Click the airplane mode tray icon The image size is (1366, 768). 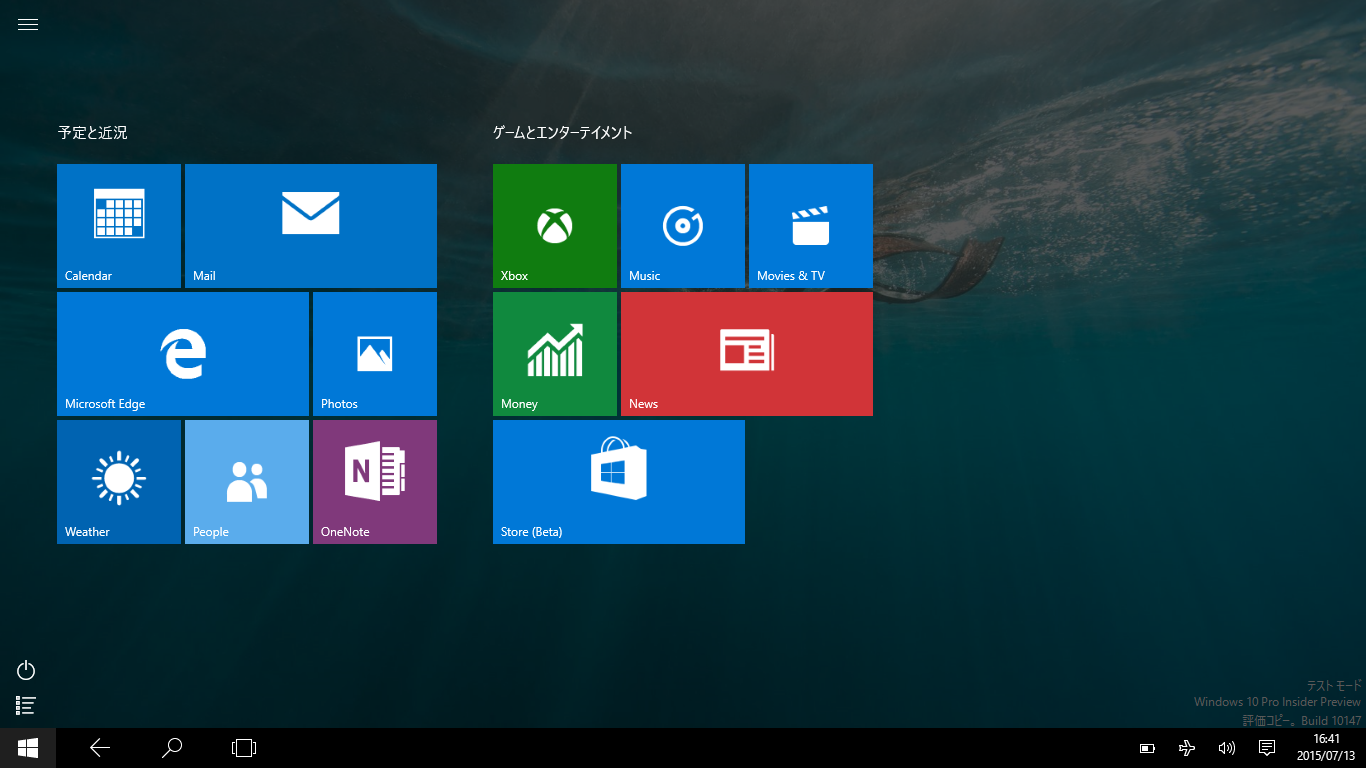tap(1187, 748)
